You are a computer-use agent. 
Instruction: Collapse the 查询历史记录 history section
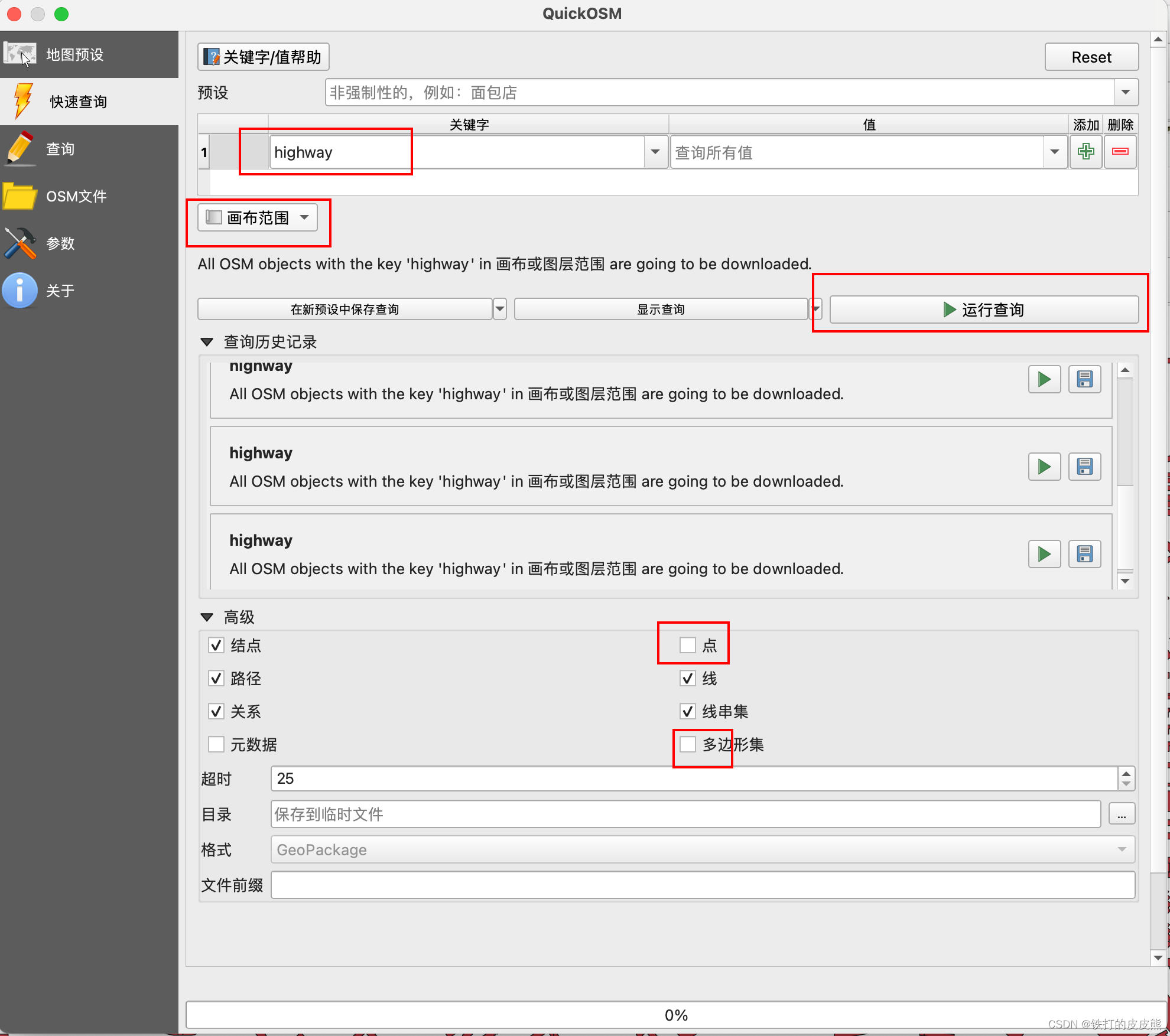tap(207, 342)
